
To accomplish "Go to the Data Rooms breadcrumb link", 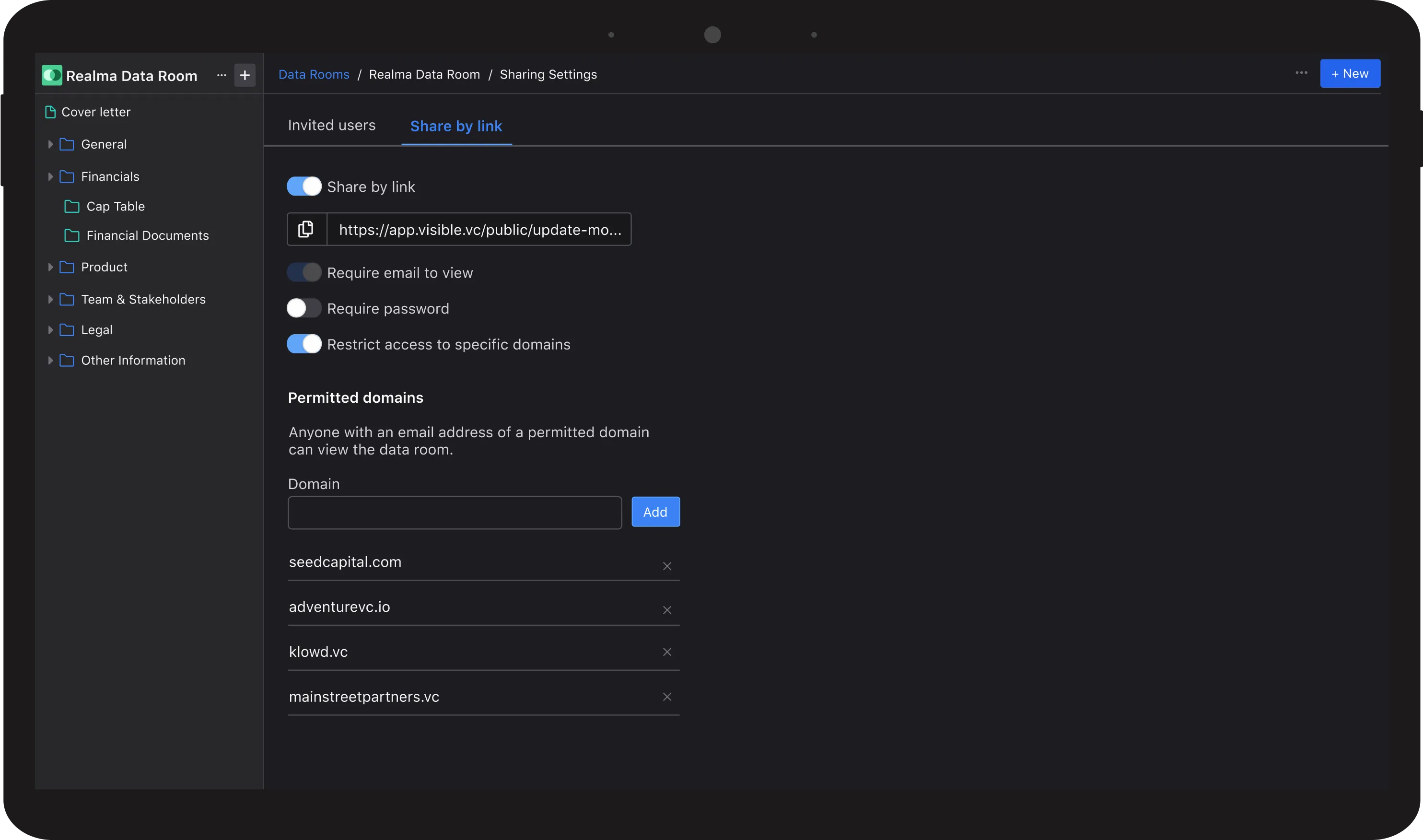I will click(x=314, y=75).
